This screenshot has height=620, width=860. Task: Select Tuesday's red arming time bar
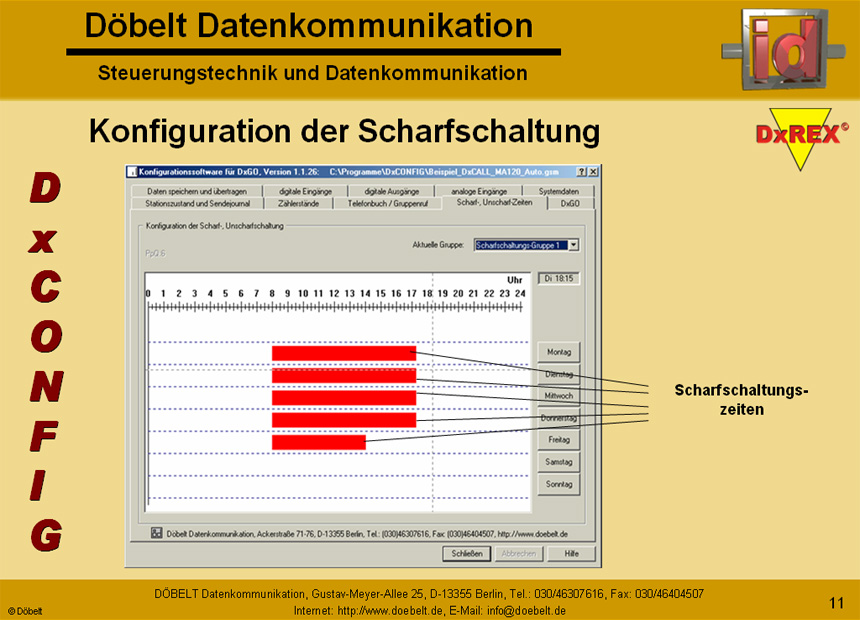pyautogui.click(x=344, y=376)
